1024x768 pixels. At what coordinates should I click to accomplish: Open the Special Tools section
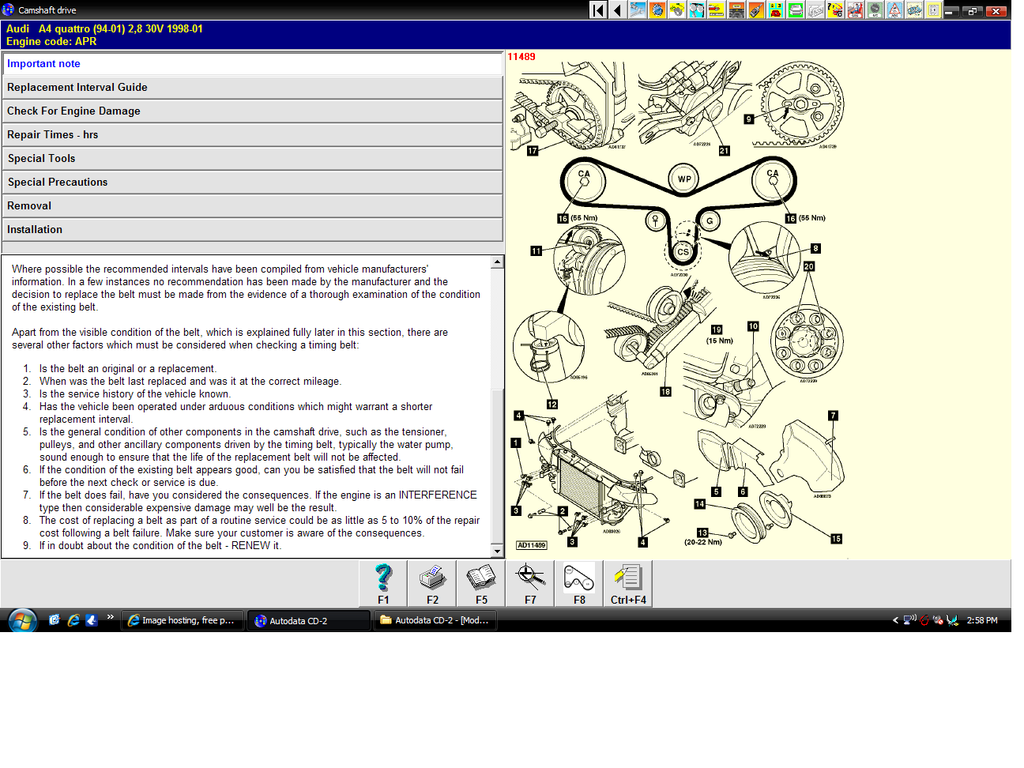[253, 159]
